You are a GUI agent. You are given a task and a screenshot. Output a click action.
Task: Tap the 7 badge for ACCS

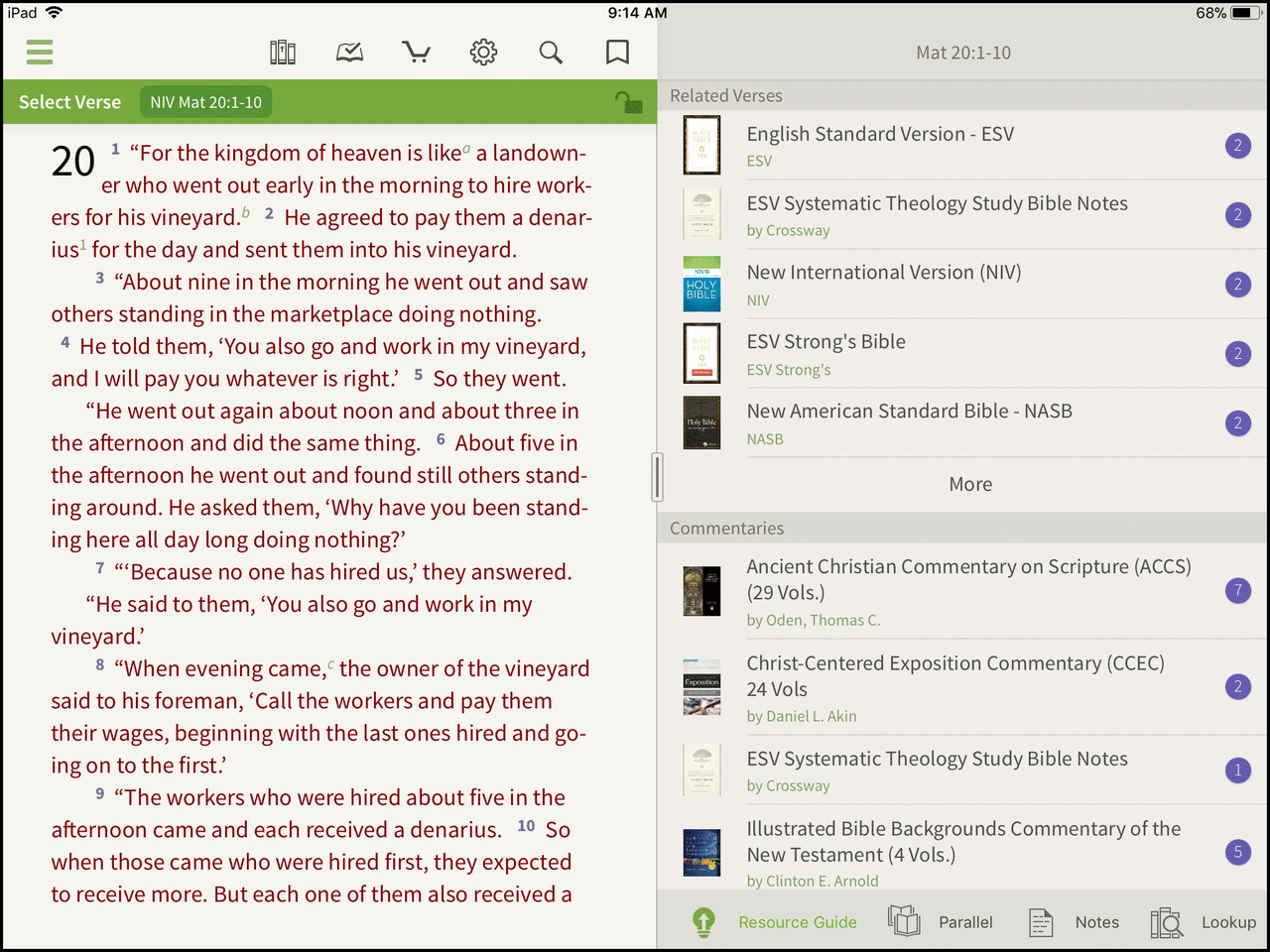(x=1237, y=592)
